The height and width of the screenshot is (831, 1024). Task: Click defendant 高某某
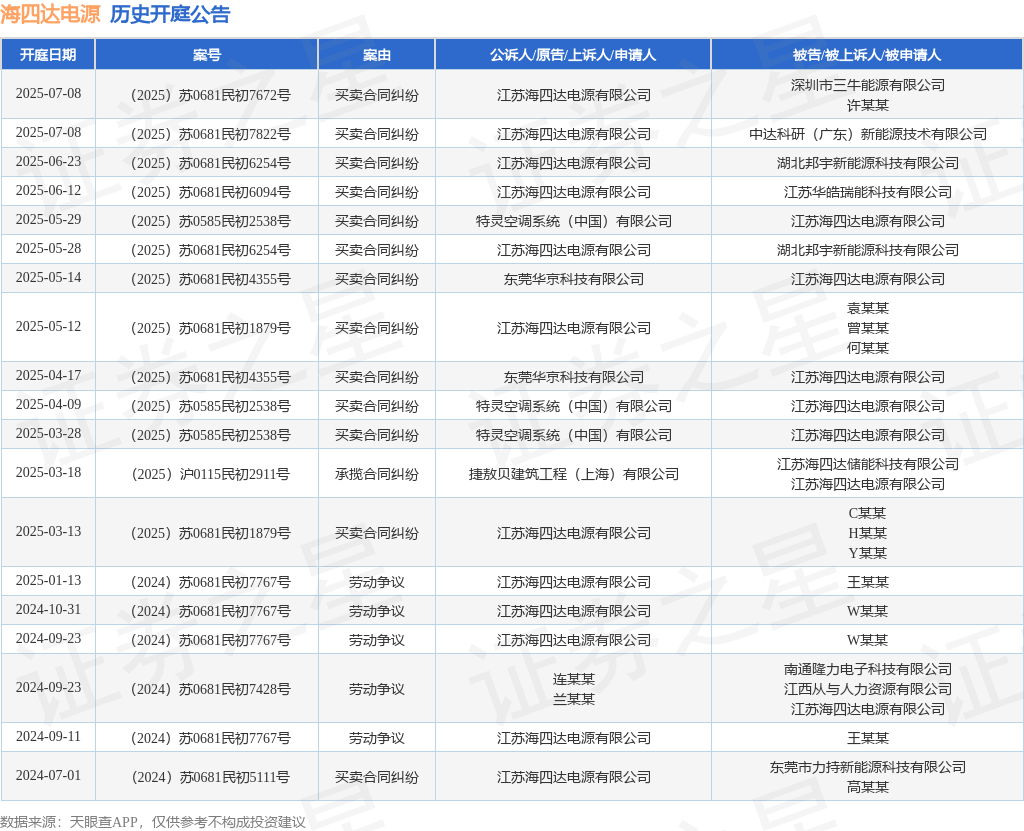pyautogui.click(x=867, y=788)
